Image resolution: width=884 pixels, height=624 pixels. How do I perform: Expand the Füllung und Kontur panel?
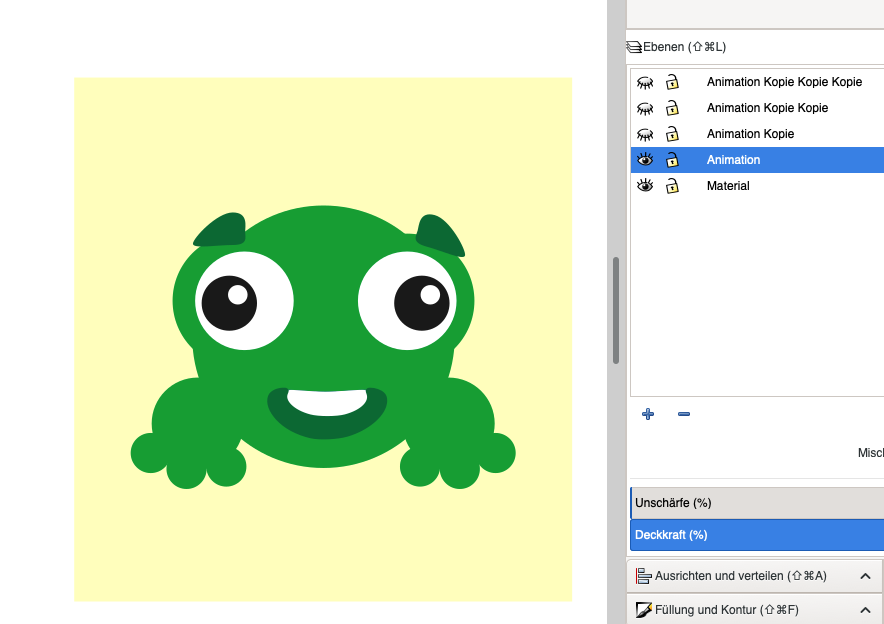(x=865, y=609)
